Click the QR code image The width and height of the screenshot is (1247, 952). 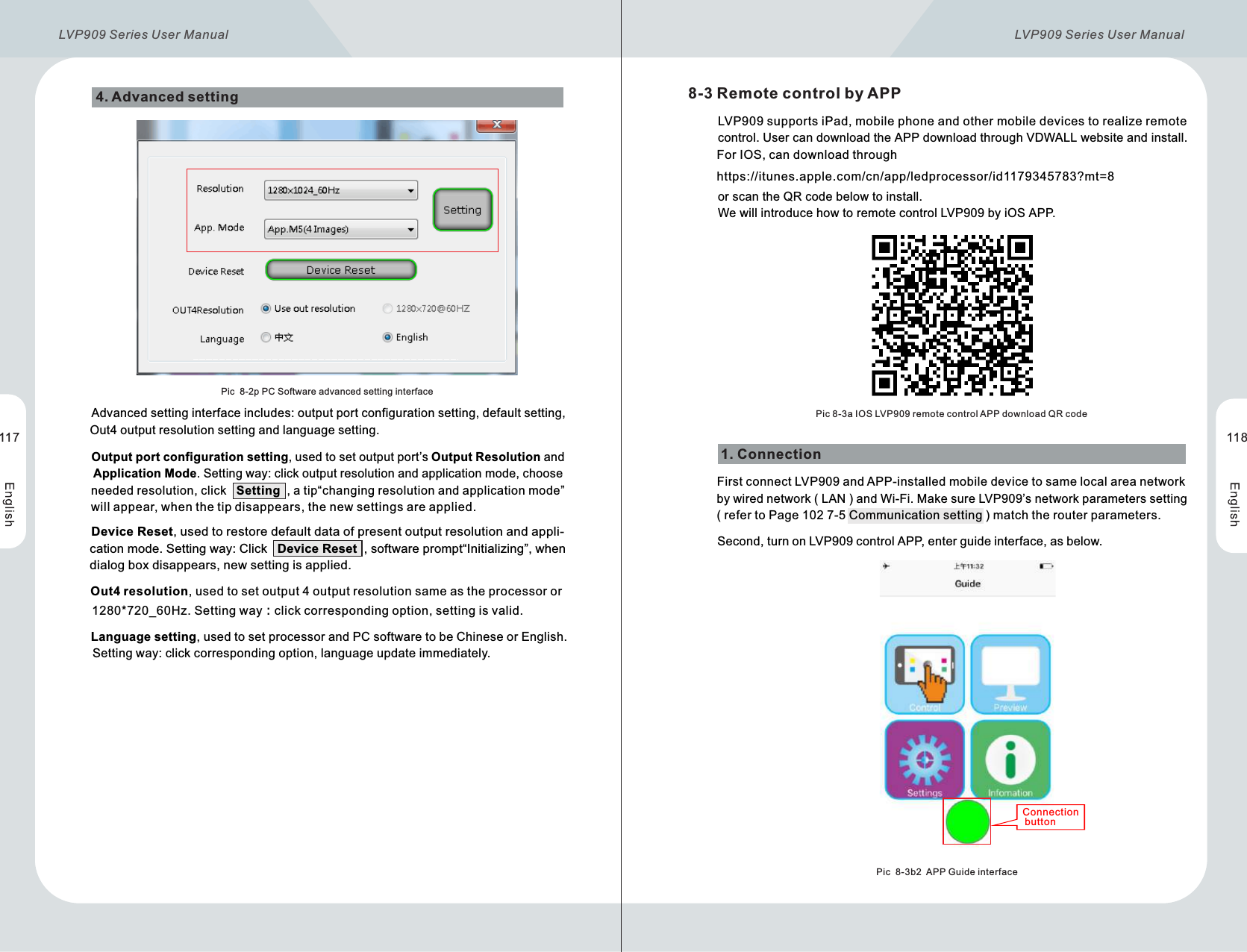[952, 315]
